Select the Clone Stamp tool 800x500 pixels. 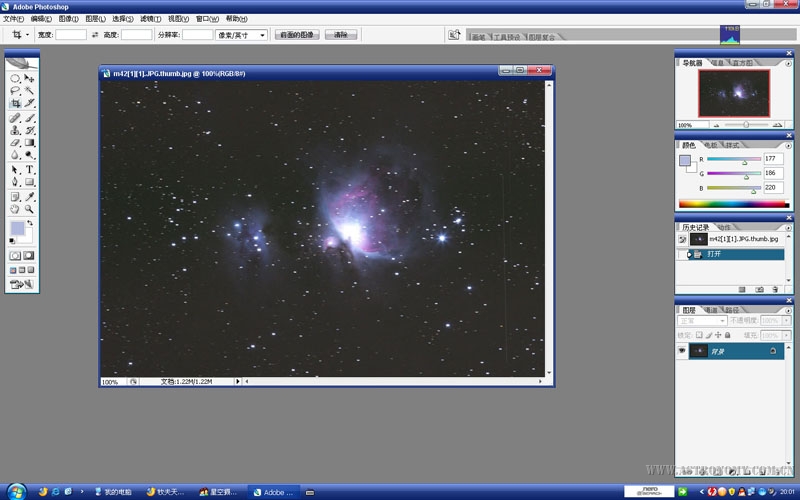point(15,131)
